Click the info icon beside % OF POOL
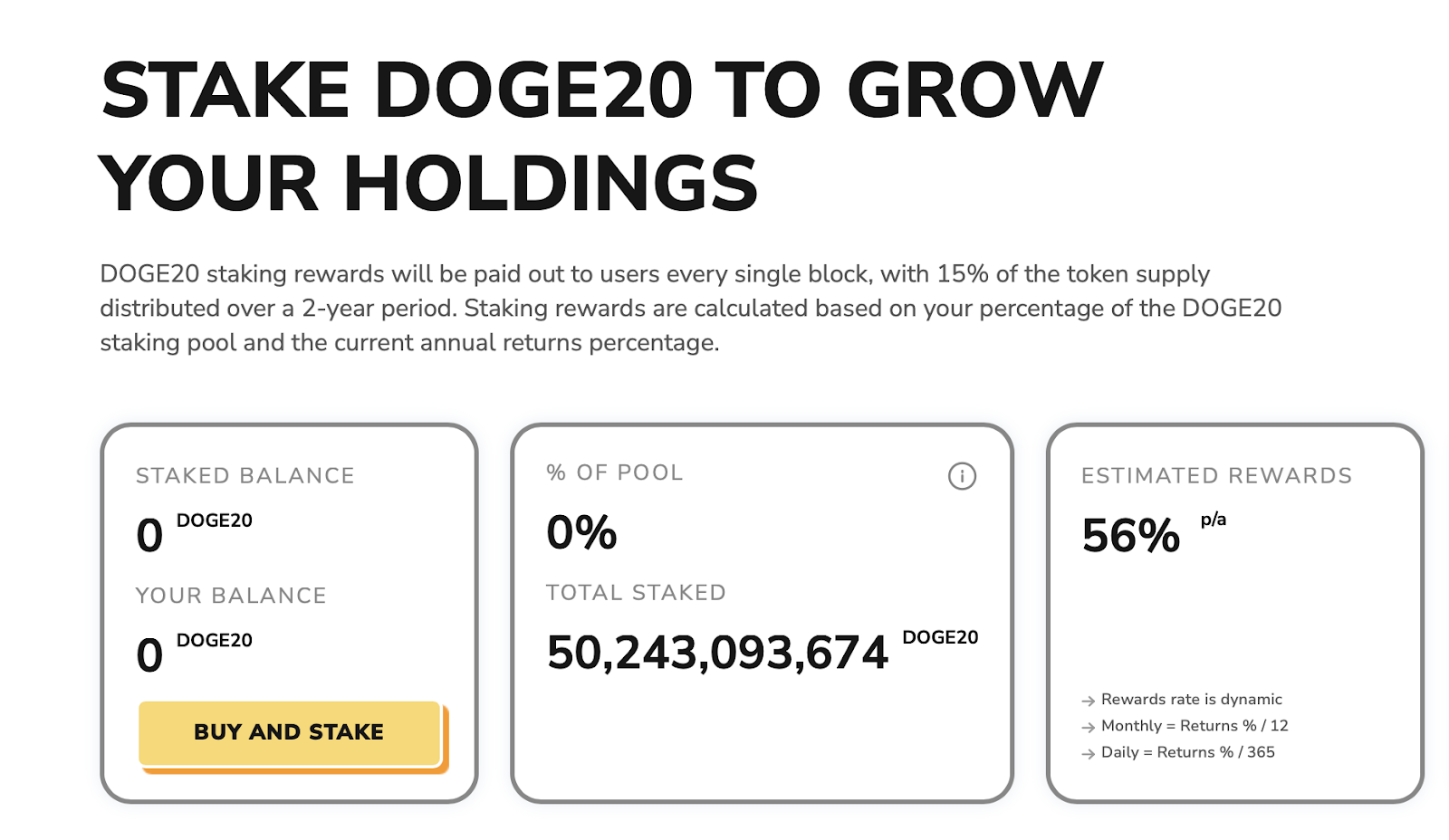1449x840 pixels. point(962,475)
